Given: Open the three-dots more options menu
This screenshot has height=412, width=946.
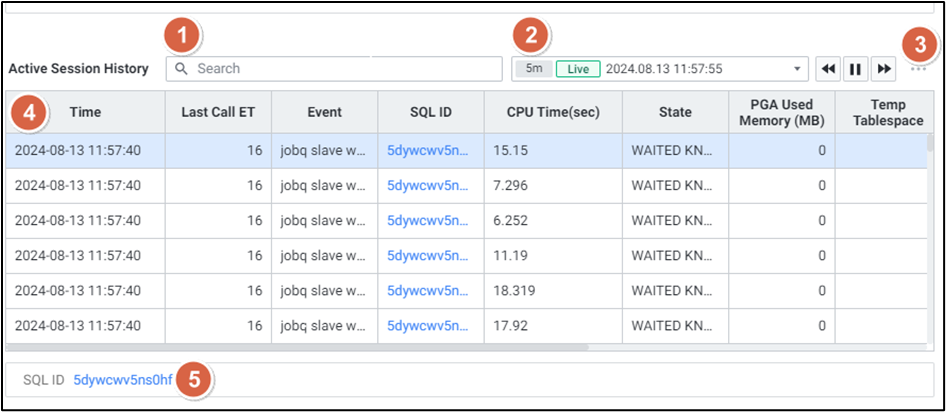Looking at the screenshot, I should tap(918, 69).
